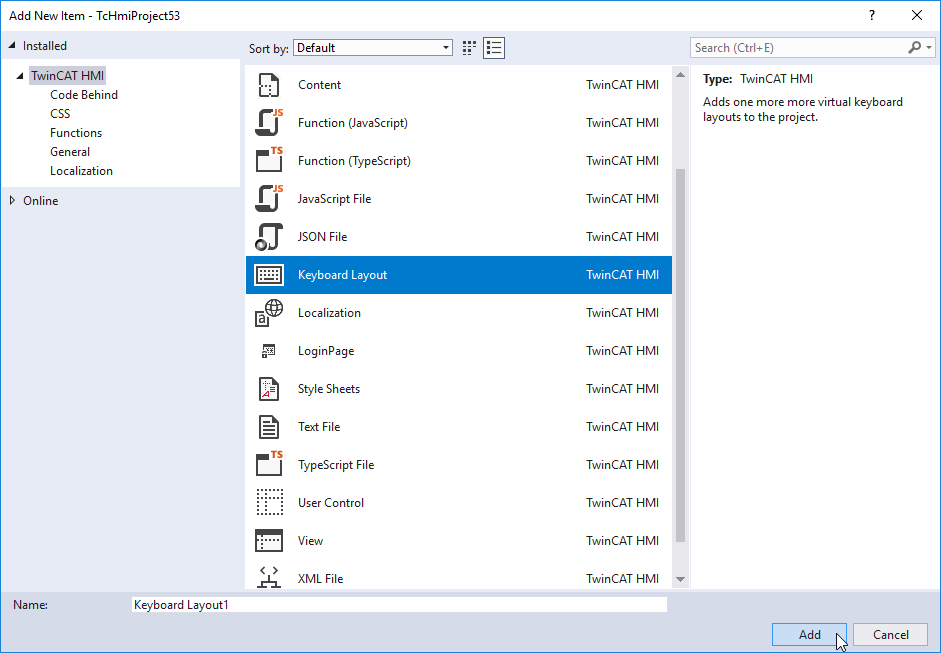
Task: Click the LoginPage template icon
Action: point(268,351)
